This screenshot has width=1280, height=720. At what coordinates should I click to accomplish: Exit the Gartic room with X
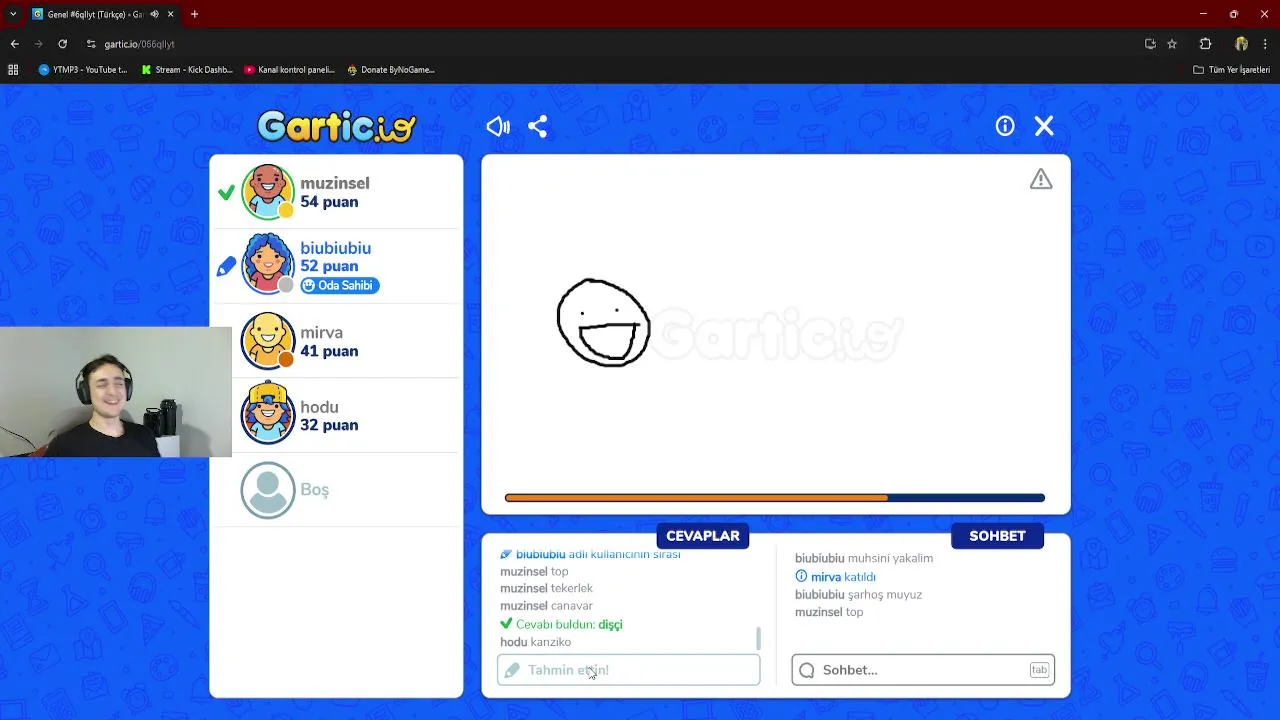pos(1044,126)
